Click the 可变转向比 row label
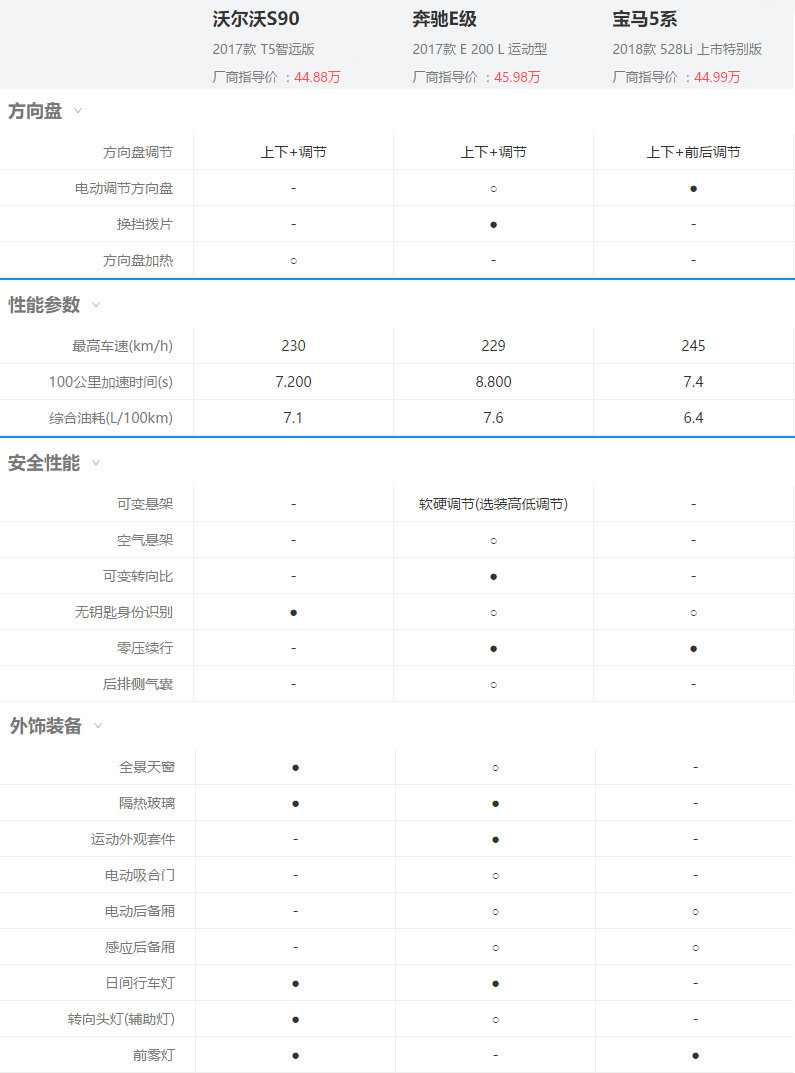 click(x=138, y=576)
